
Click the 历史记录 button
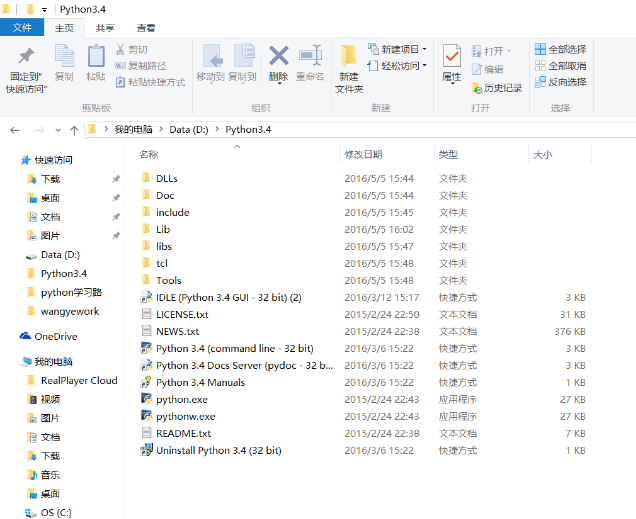tap(495, 88)
